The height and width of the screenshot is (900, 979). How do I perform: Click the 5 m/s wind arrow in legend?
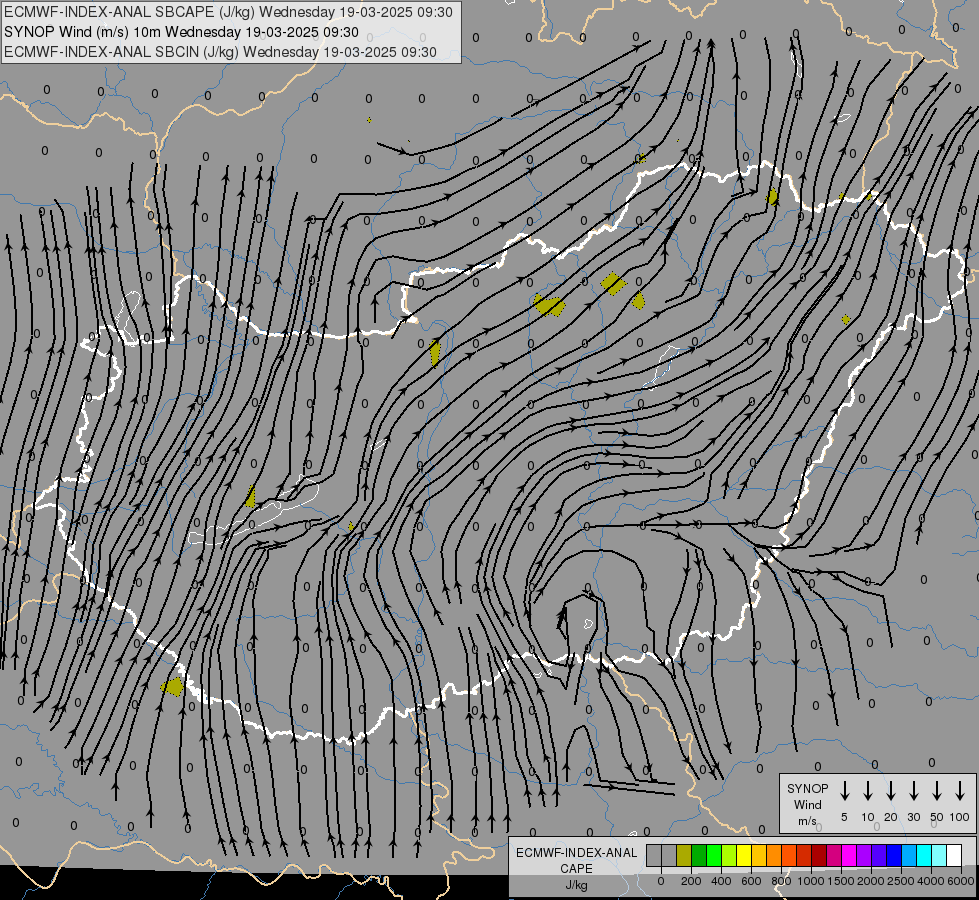point(844,791)
